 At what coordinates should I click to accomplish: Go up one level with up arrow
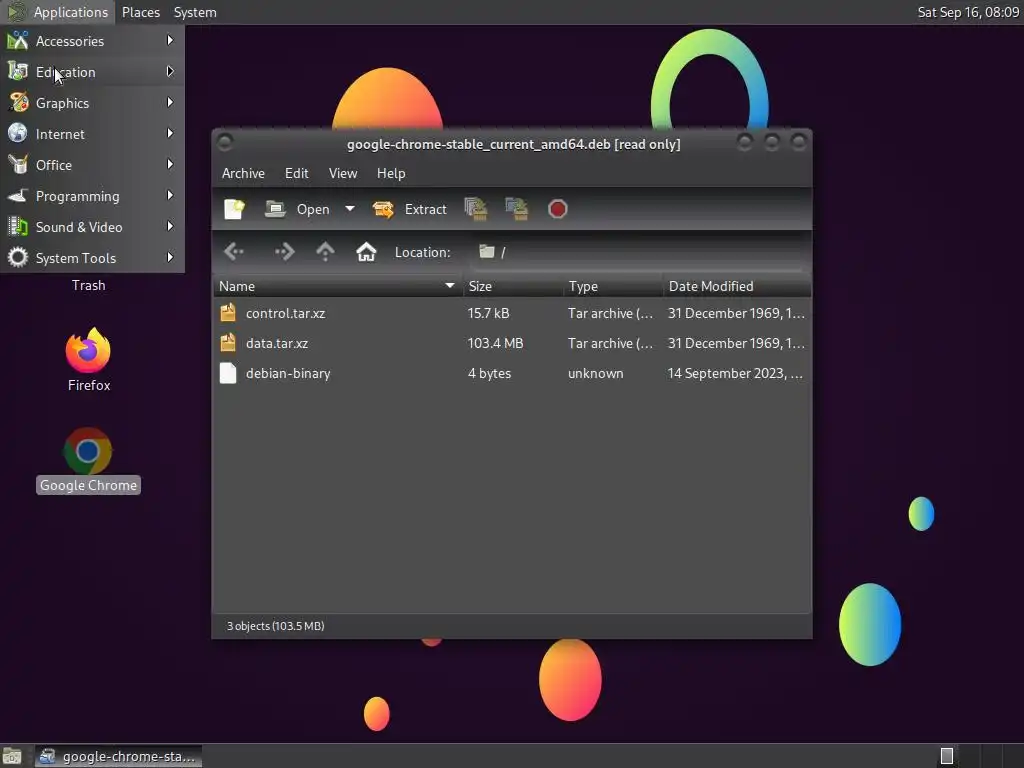tap(325, 251)
